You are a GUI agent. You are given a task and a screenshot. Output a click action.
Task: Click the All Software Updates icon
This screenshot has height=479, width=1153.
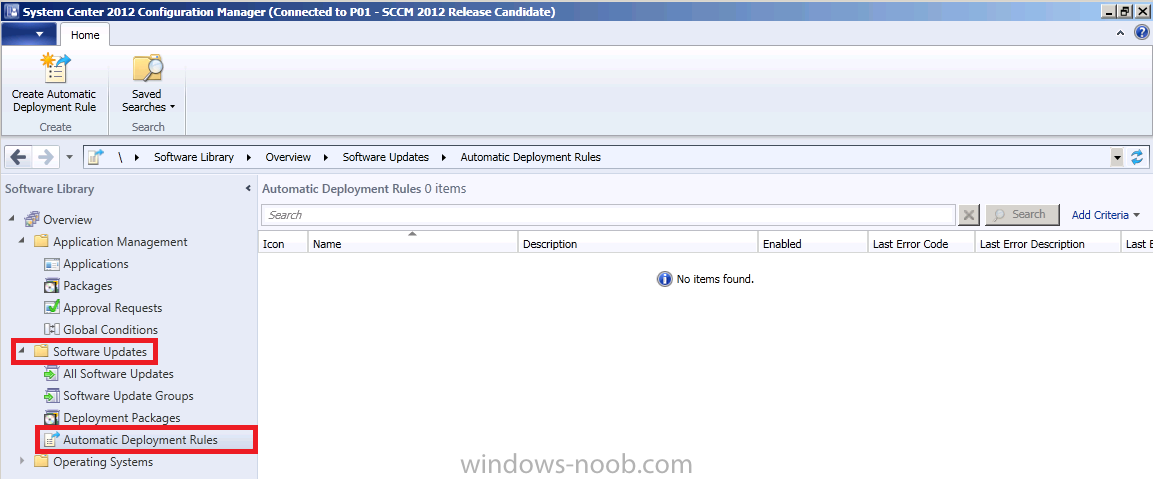(51, 374)
